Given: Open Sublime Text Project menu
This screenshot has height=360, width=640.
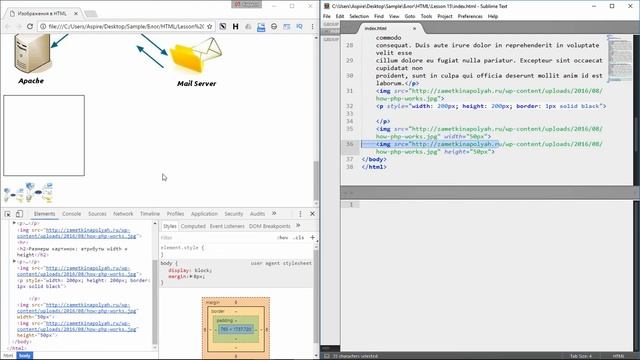Looking at the screenshot, I should [x=445, y=16].
